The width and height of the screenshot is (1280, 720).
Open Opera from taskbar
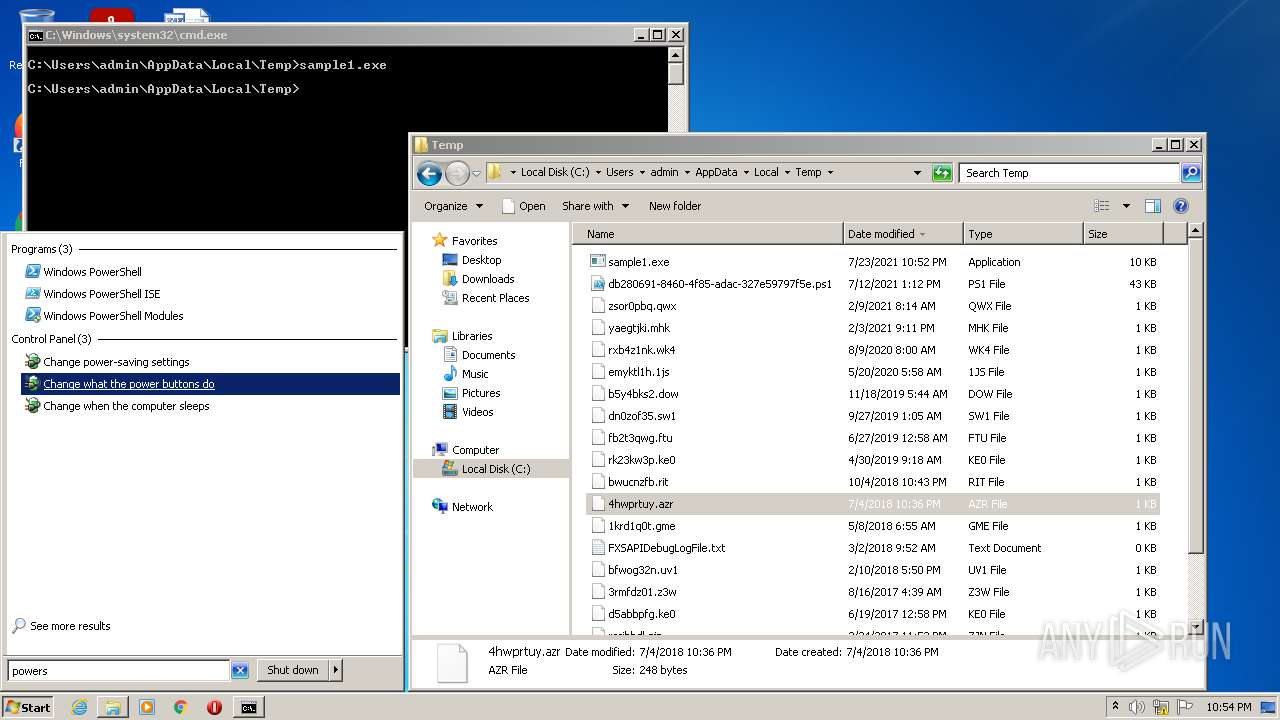(x=214, y=707)
